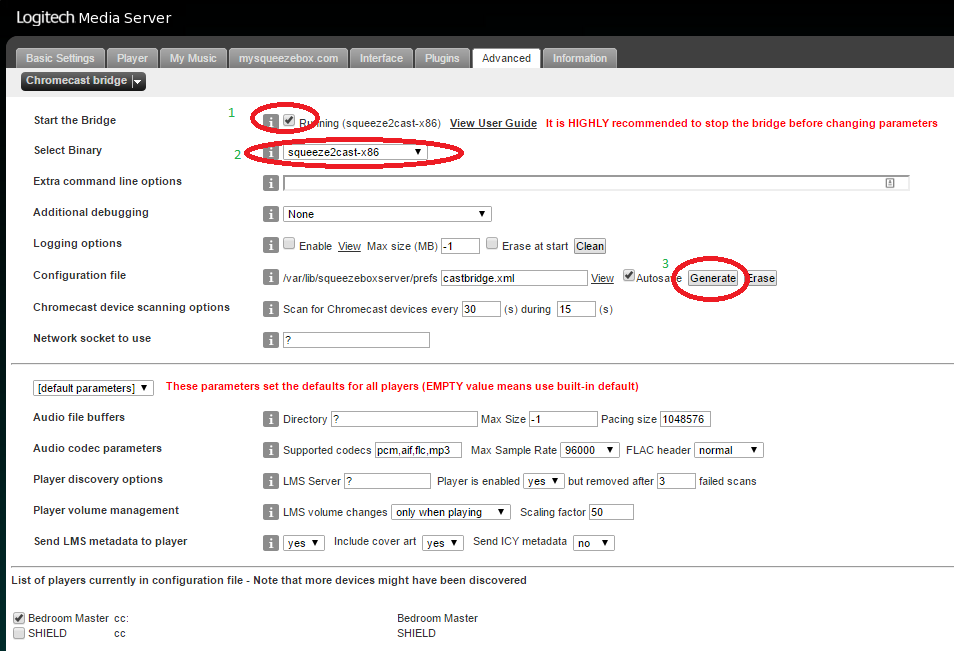Open the Network socket to use info icon

point(271,339)
